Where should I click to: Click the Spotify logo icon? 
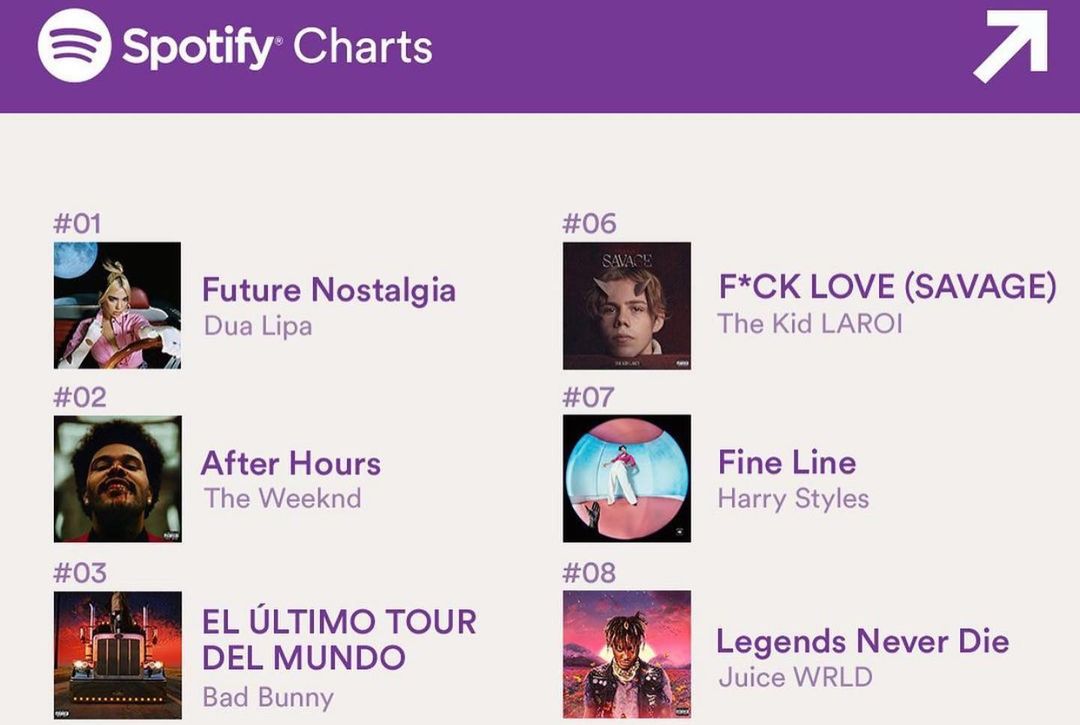(74, 46)
